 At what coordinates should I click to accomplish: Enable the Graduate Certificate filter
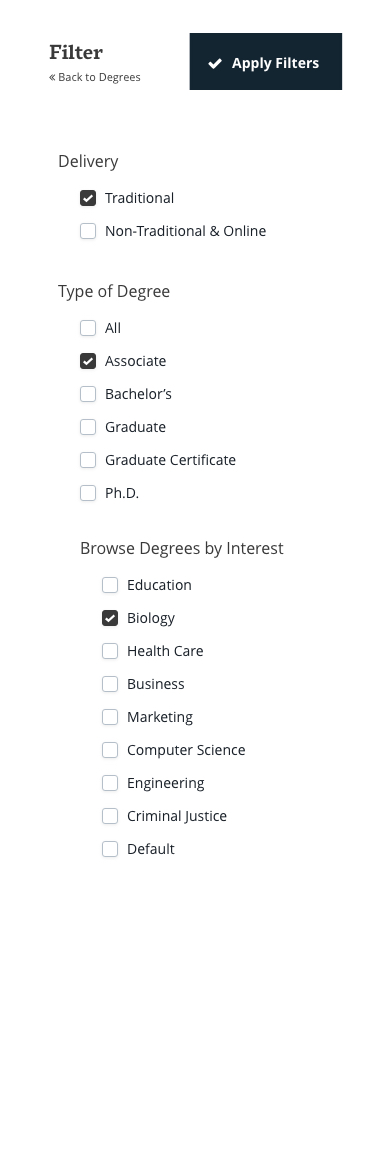[88, 460]
